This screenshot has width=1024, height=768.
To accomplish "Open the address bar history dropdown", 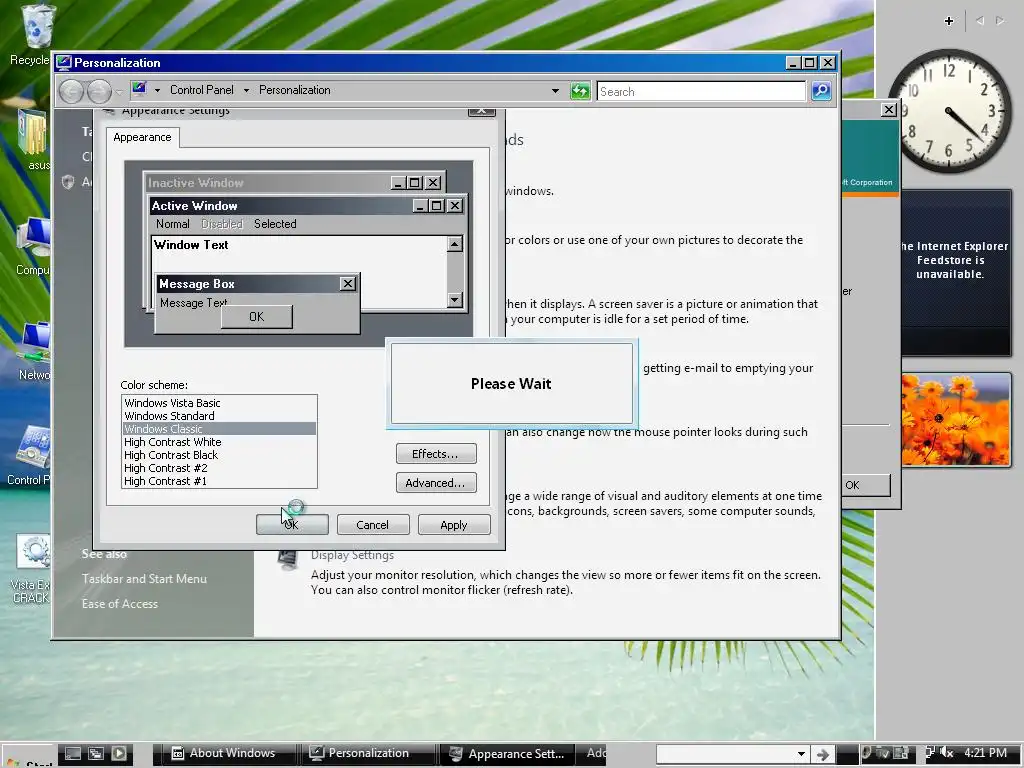I will click(x=555, y=91).
